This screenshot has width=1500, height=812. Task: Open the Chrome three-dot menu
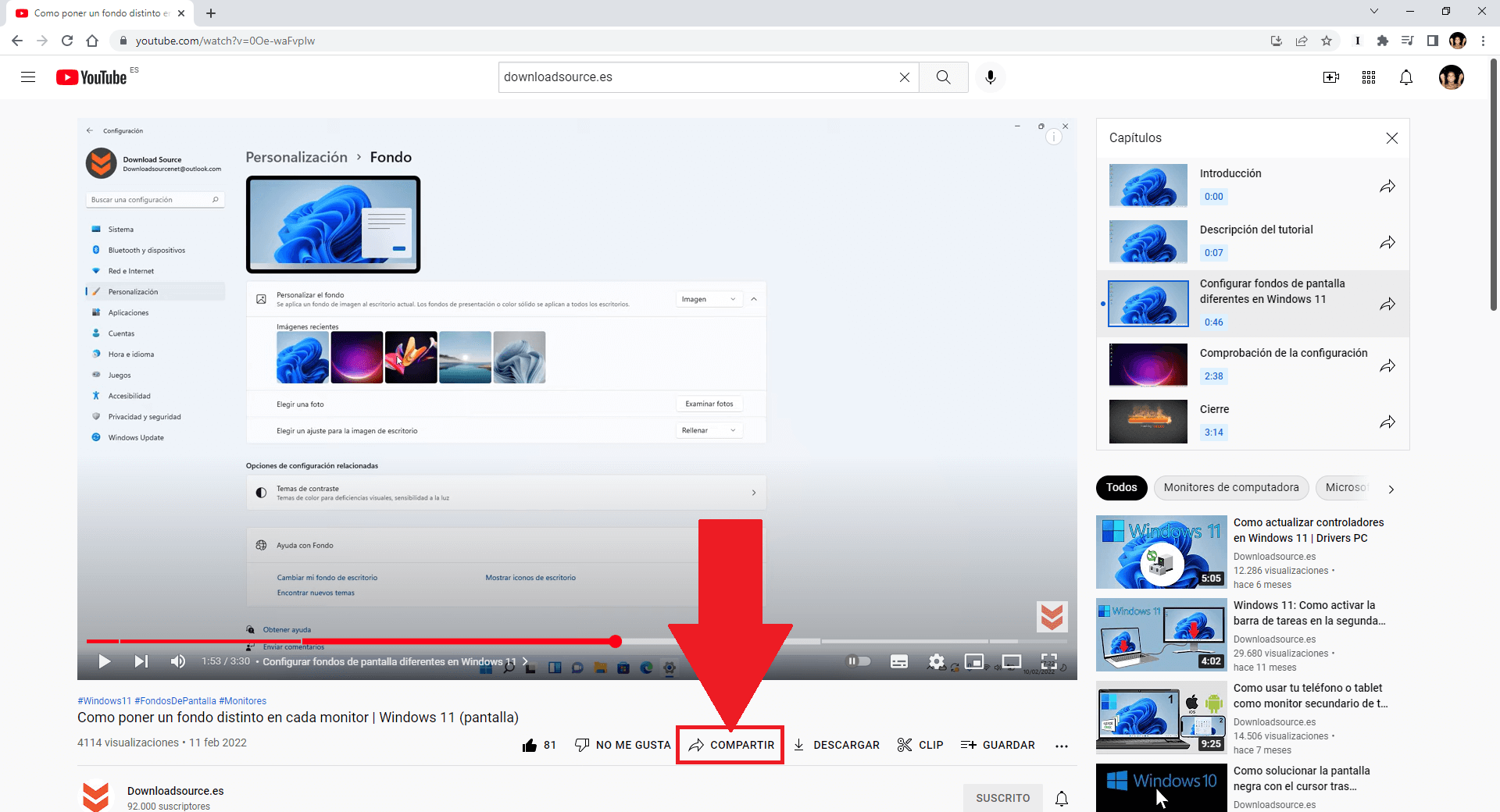(x=1483, y=41)
